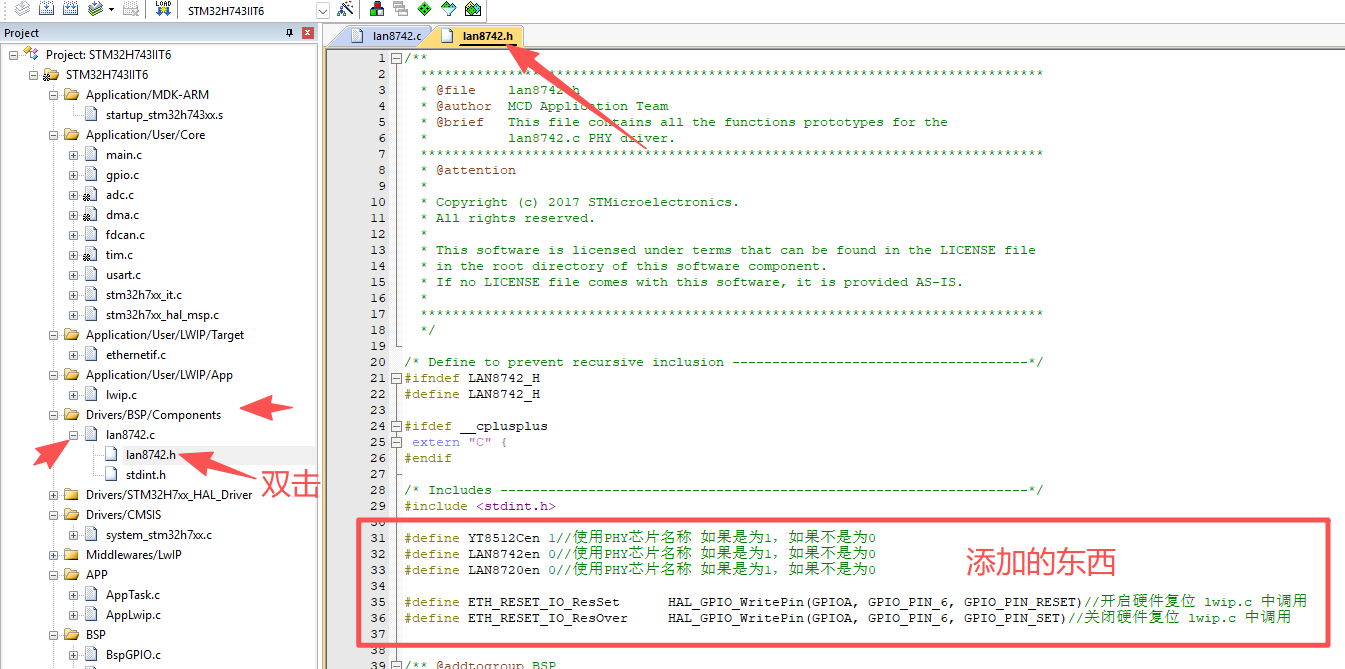Launch the Pack Installer icon
The width and height of the screenshot is (1345, 669).
click(x=472, y=9)
